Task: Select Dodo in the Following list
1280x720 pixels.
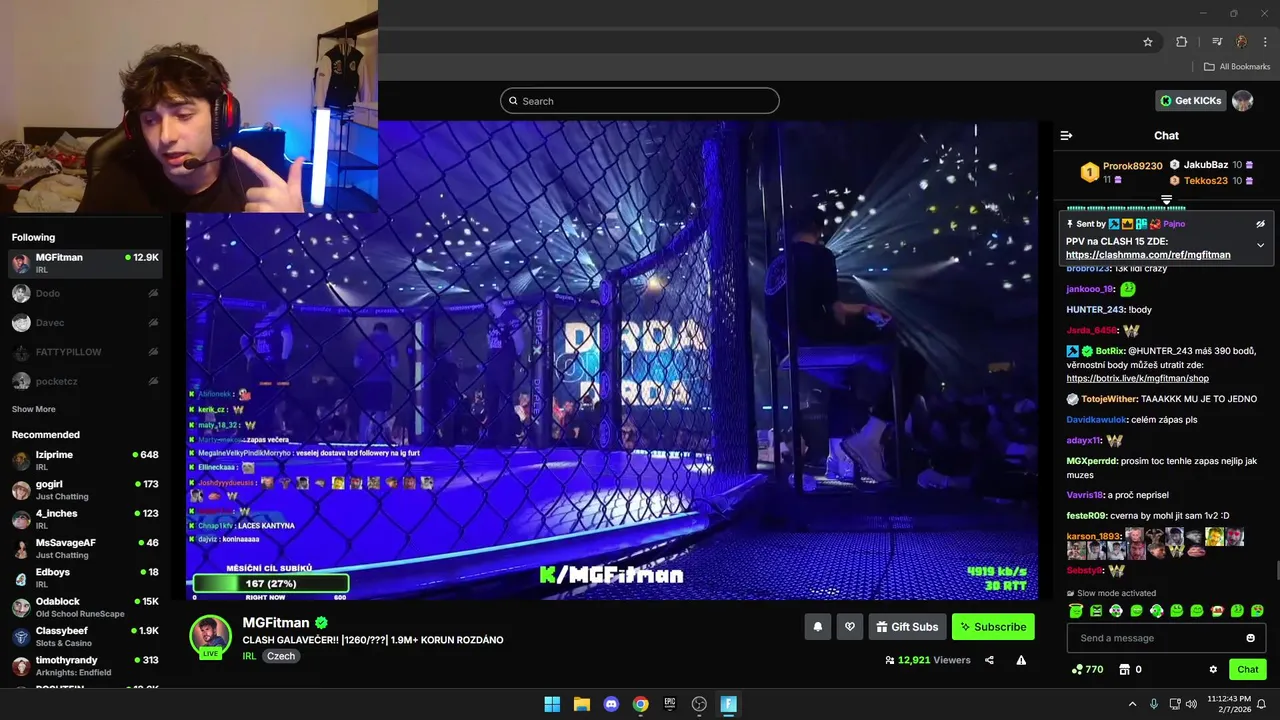Action: (85, 293)
